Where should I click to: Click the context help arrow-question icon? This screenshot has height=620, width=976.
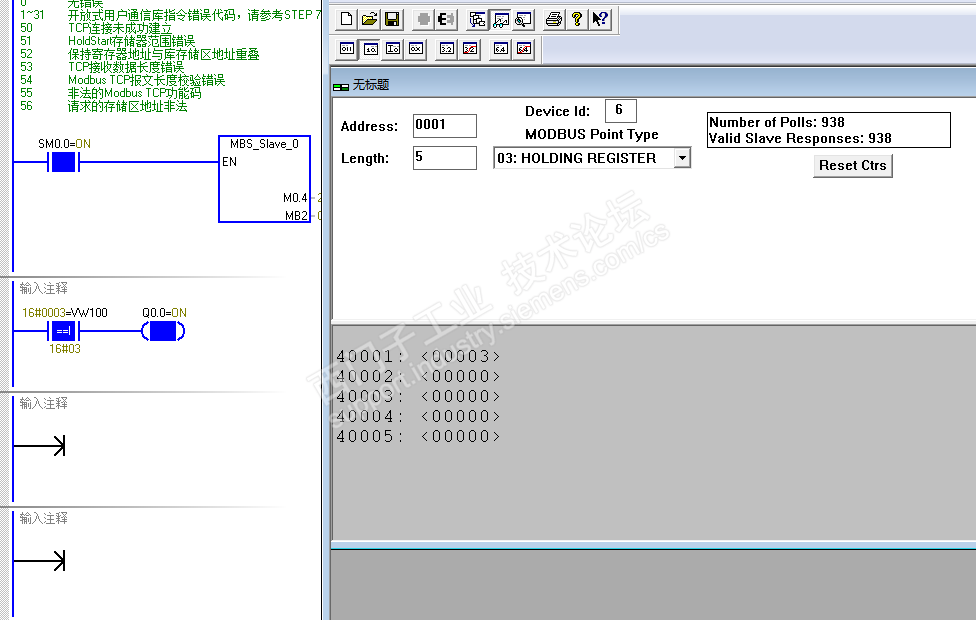click(600, 19)
